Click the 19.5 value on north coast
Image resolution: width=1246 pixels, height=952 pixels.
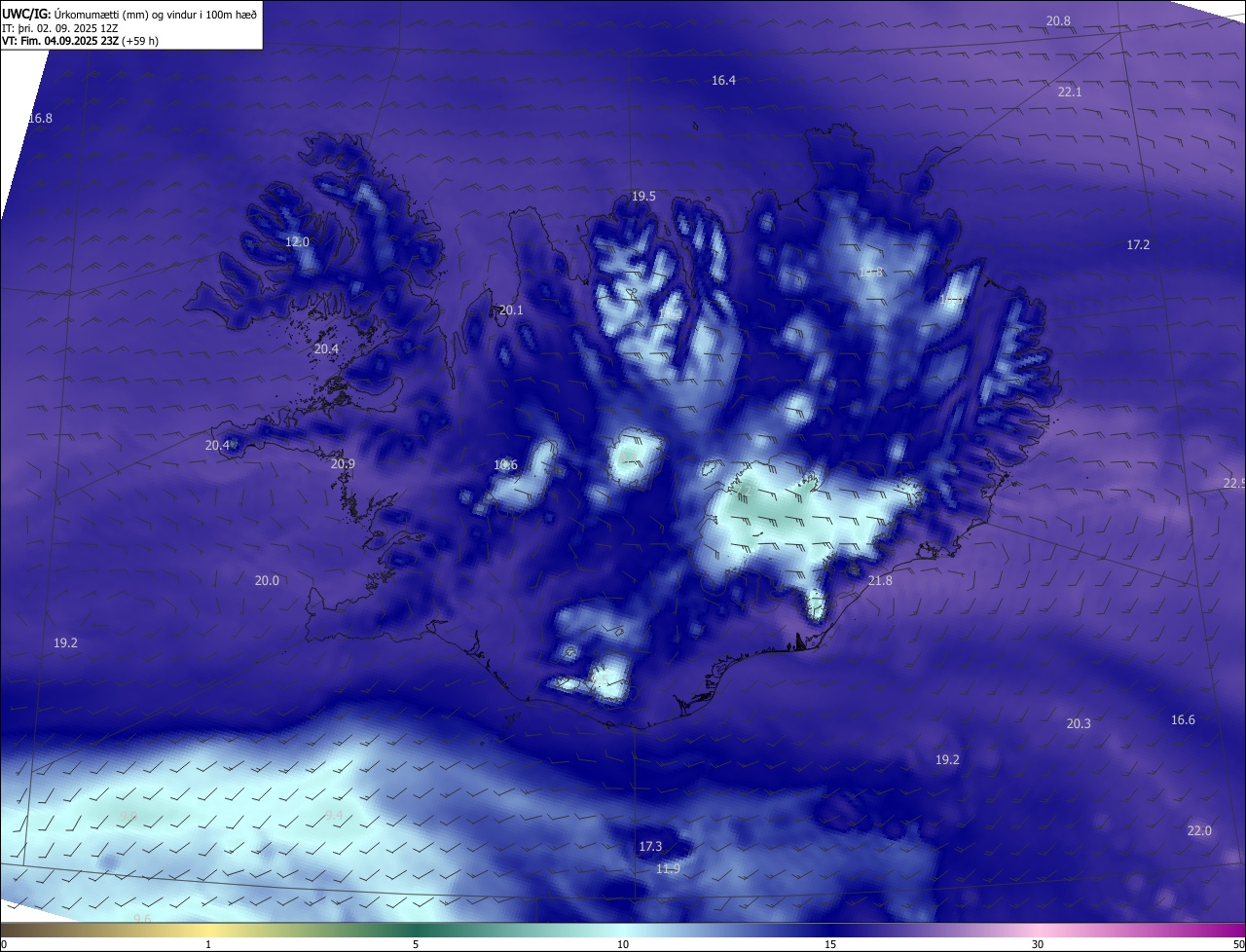(643, 197)
